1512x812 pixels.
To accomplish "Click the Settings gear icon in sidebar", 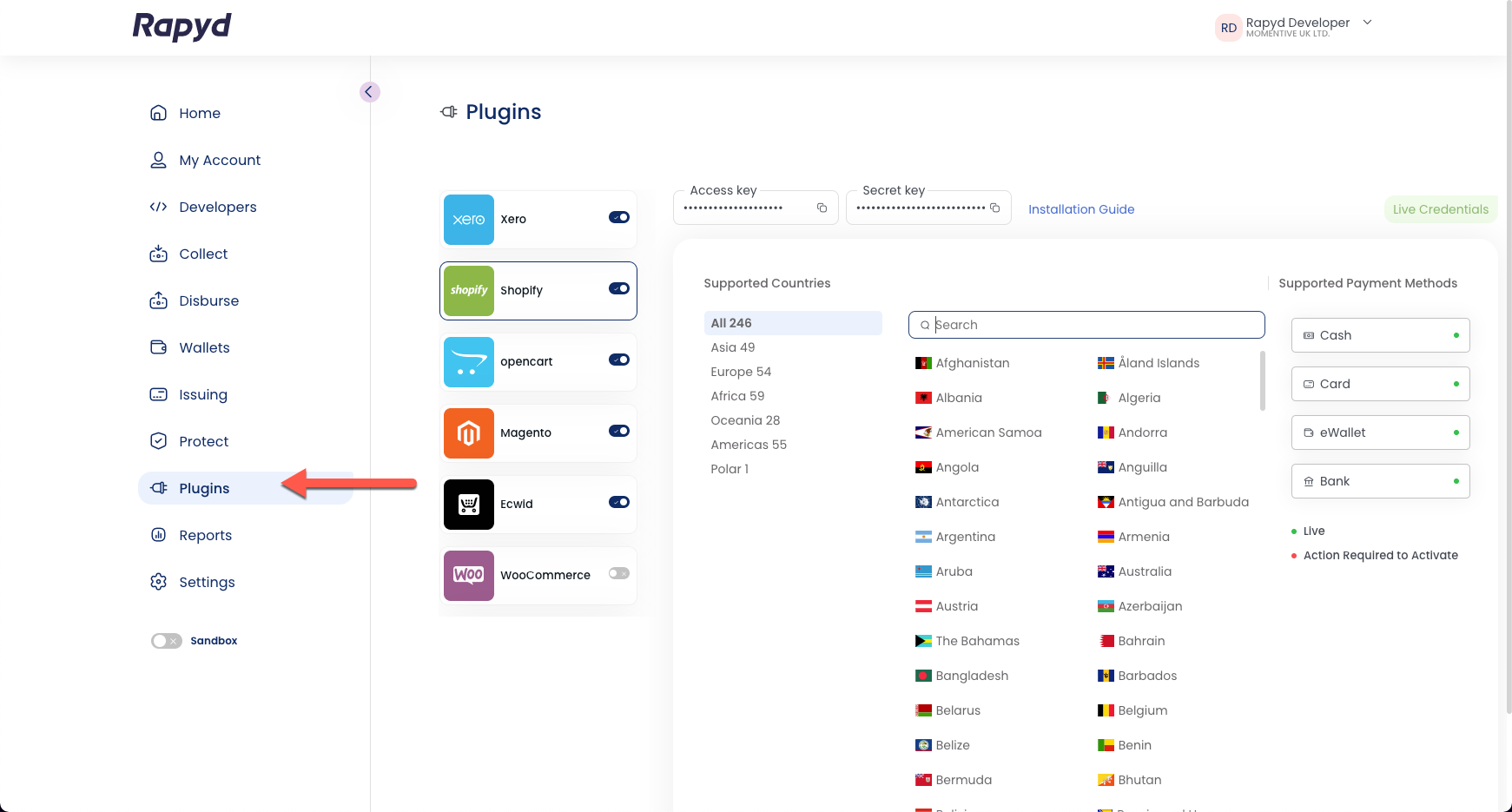I will click(158, 582).
